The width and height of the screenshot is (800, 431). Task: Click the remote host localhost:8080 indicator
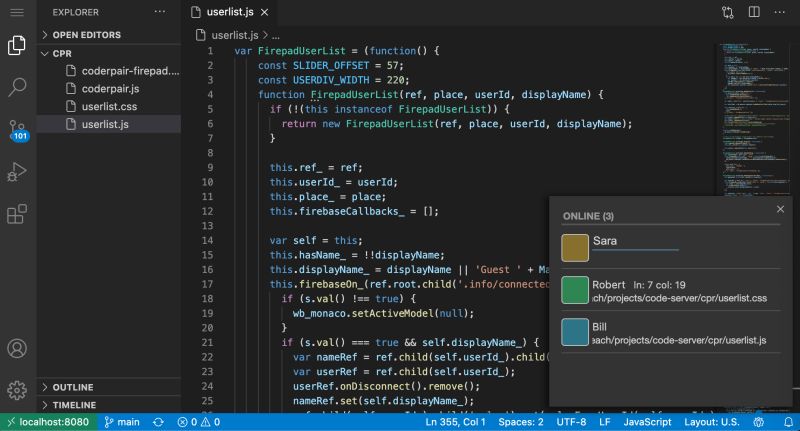point(48,422)
